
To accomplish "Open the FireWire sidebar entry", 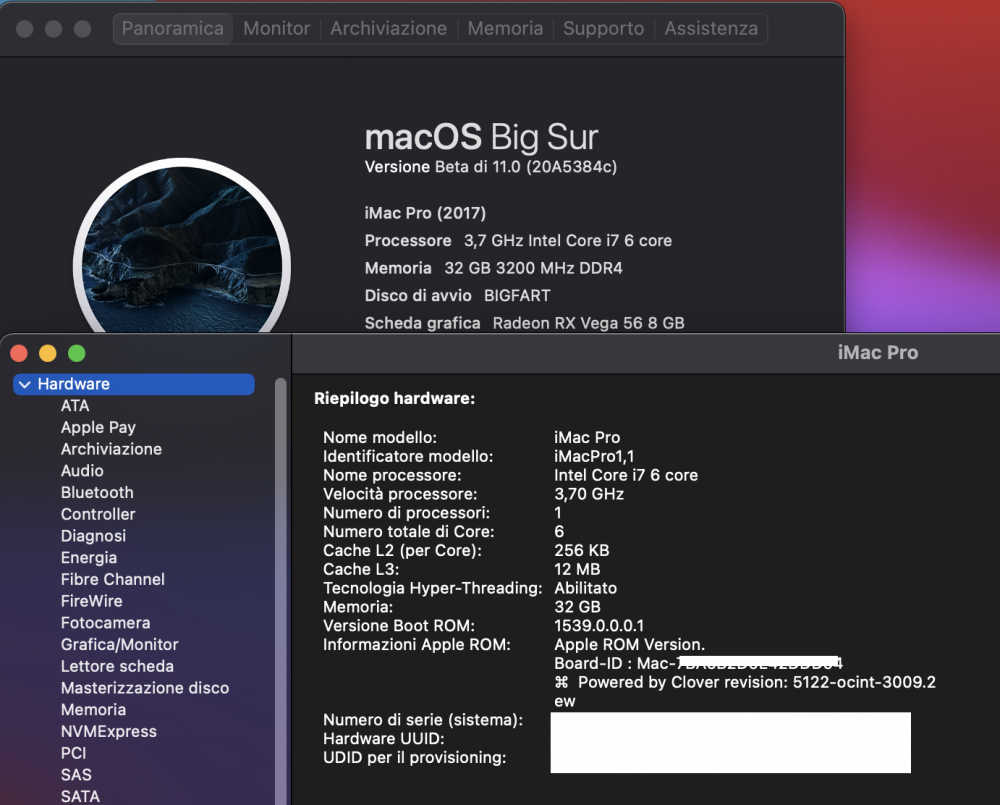I will click(x=91, y=601).
